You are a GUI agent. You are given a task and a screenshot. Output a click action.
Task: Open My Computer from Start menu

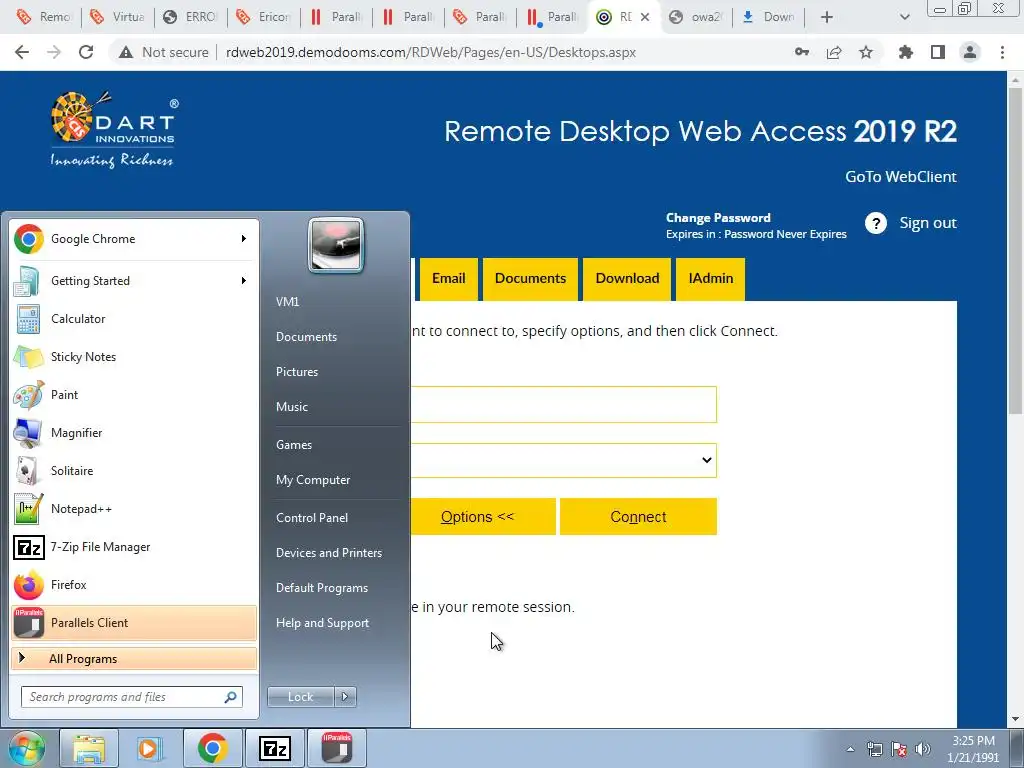(x=313, y=480)
